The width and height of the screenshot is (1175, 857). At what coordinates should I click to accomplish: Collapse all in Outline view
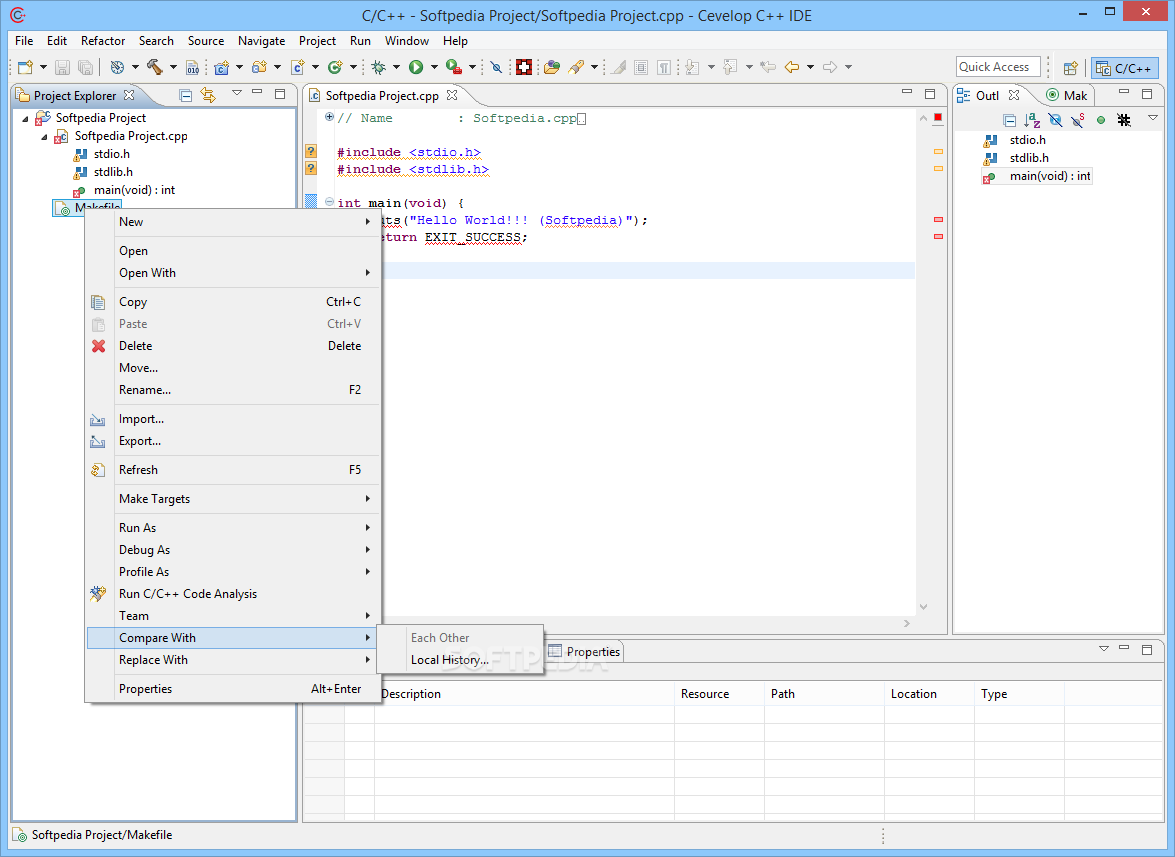point(1010,120)
